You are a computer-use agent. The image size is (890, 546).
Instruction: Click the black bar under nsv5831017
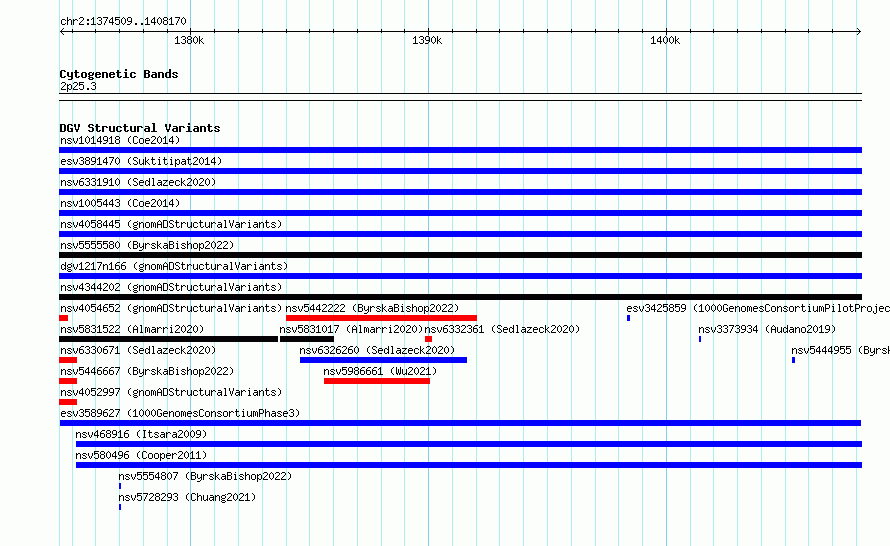coord(307,339)
